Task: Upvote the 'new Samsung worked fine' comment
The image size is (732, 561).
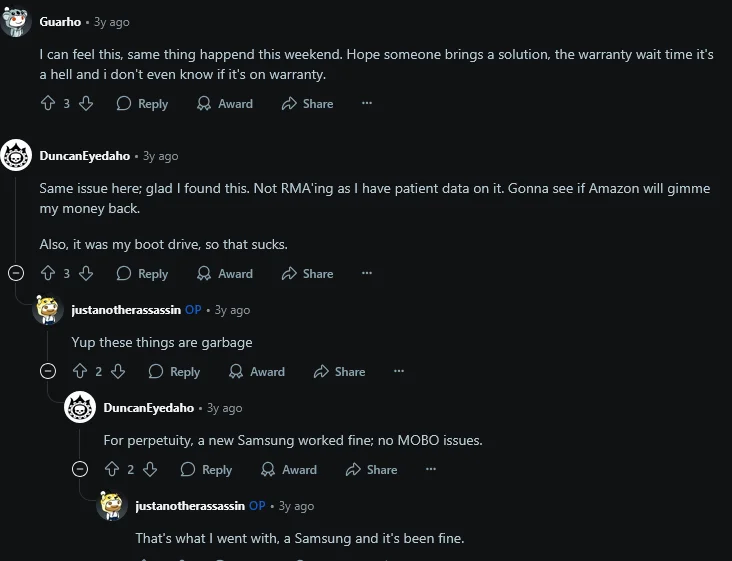Action: tap(111, 469)
